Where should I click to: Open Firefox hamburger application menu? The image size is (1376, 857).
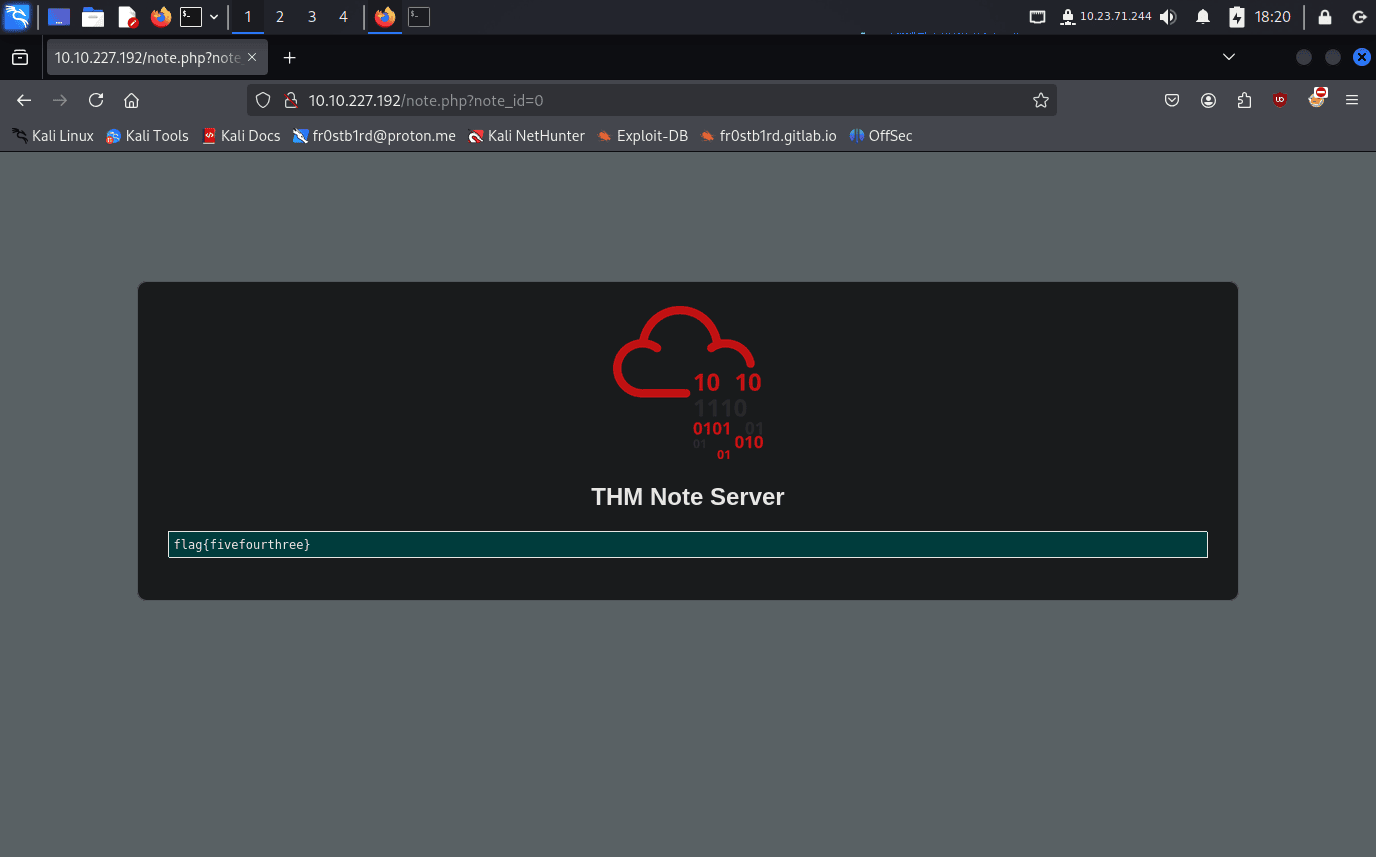click(x=1352, y=100)
